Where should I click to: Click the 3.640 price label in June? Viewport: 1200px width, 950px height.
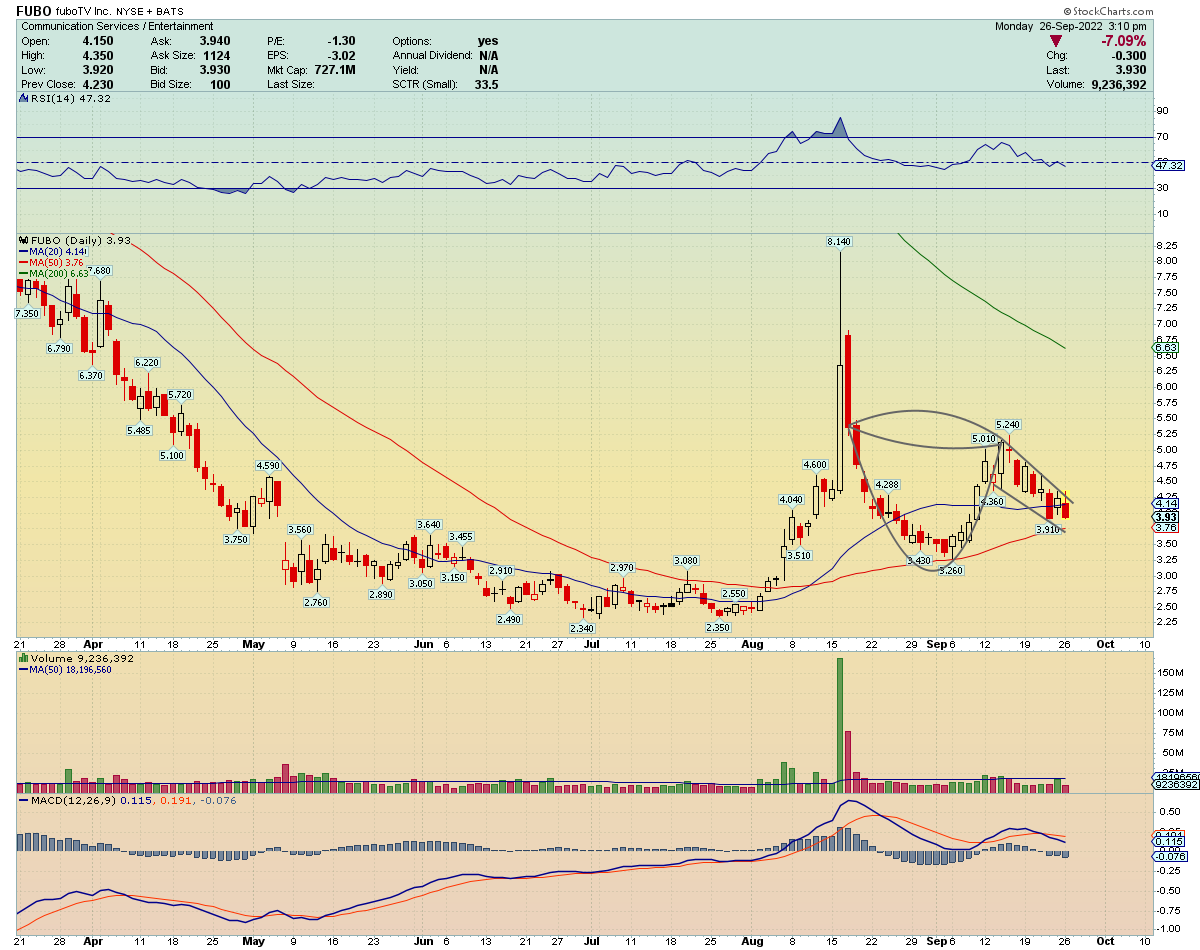click(x=429, y=525)
